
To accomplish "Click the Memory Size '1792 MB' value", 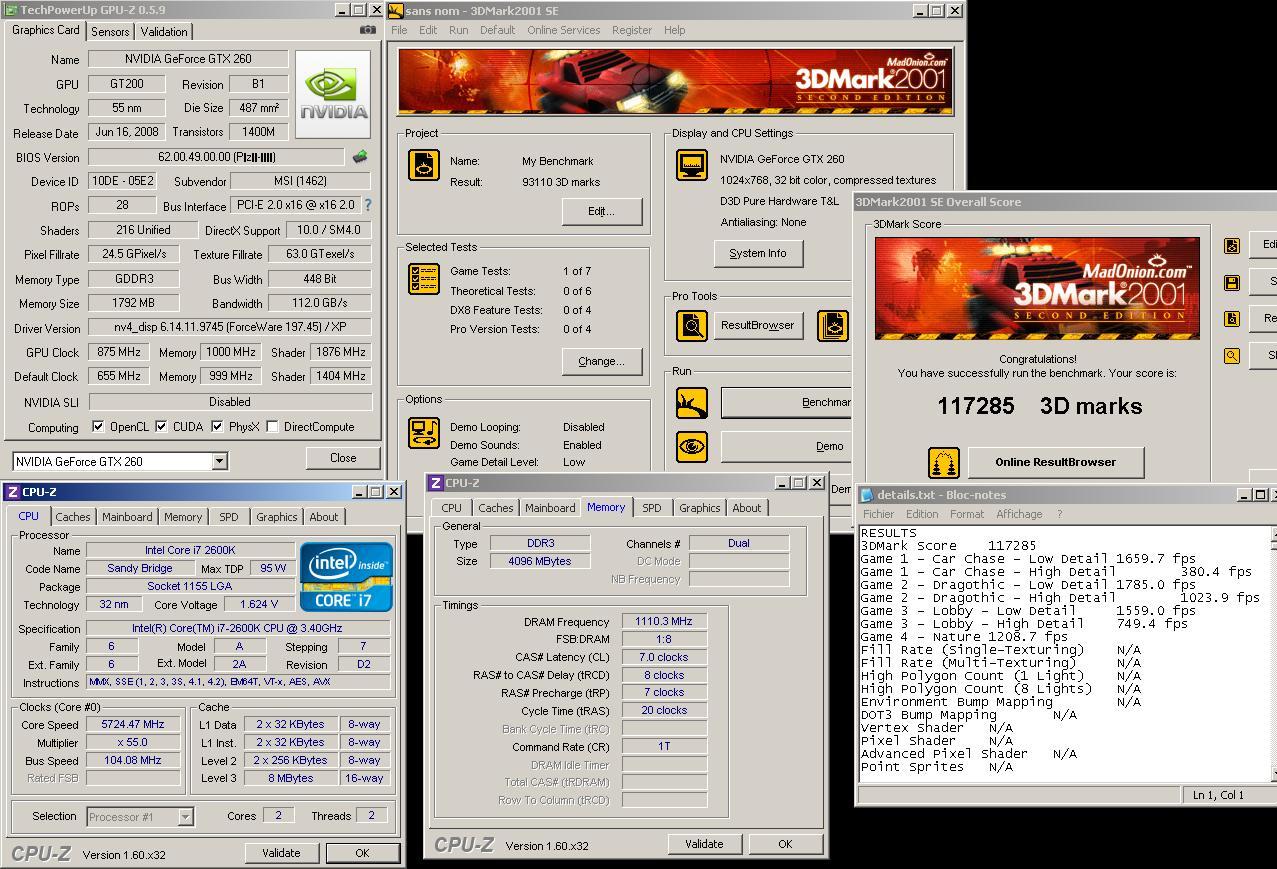I will tap(135, 303).
